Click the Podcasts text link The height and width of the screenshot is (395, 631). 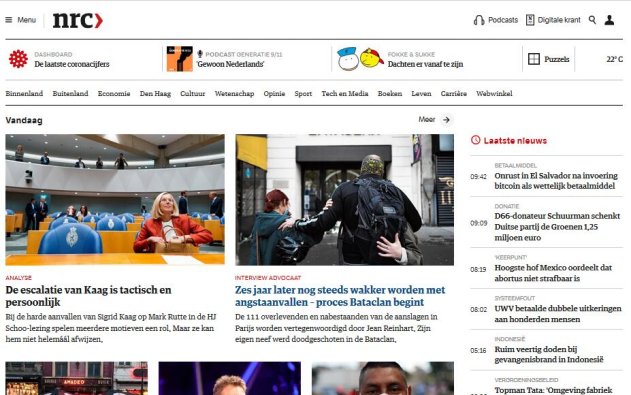point(503,20)
